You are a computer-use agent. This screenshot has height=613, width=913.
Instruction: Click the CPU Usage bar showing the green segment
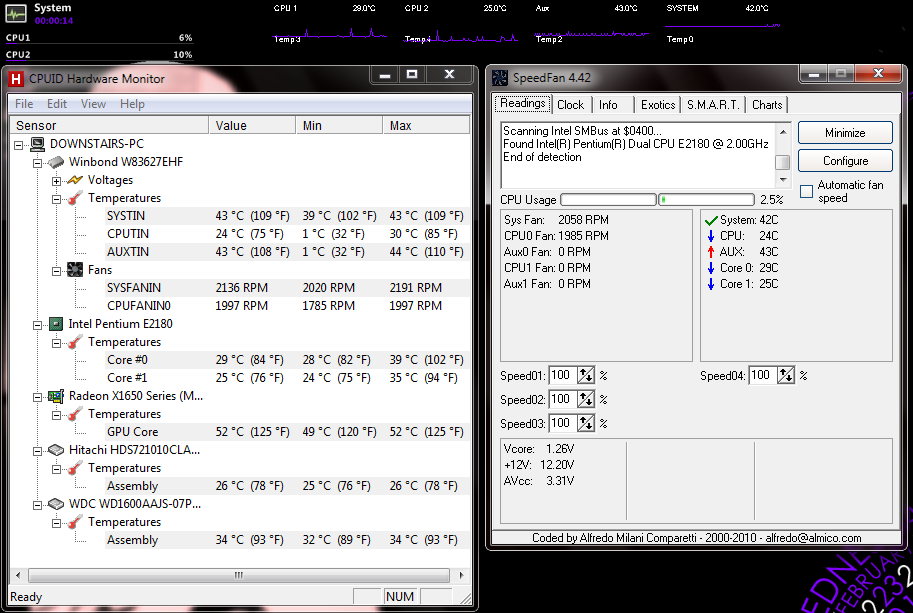[706, 200]
